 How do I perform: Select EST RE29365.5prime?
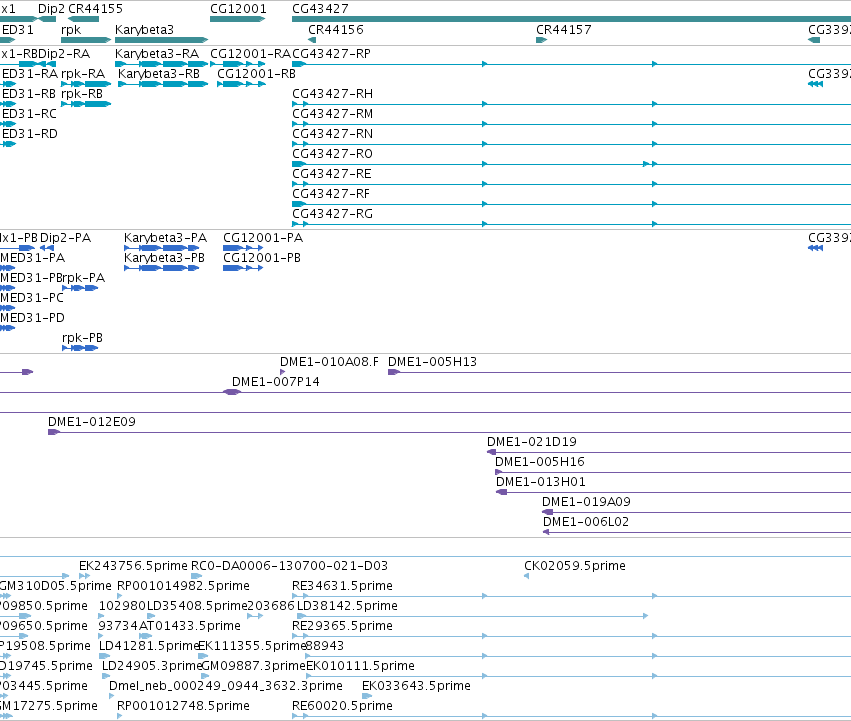tap(571, 636)
